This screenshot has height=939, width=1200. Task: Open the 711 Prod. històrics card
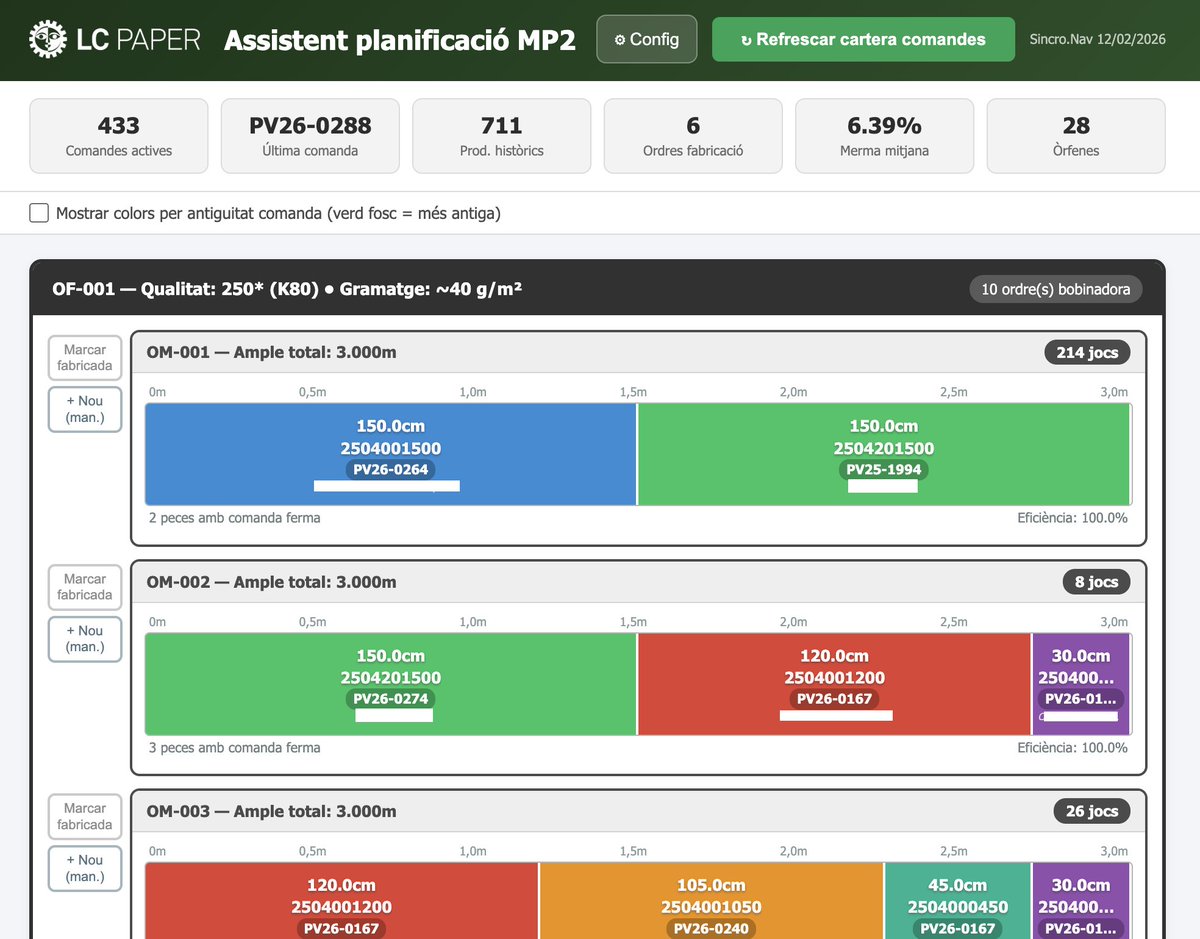coord(501,136)
